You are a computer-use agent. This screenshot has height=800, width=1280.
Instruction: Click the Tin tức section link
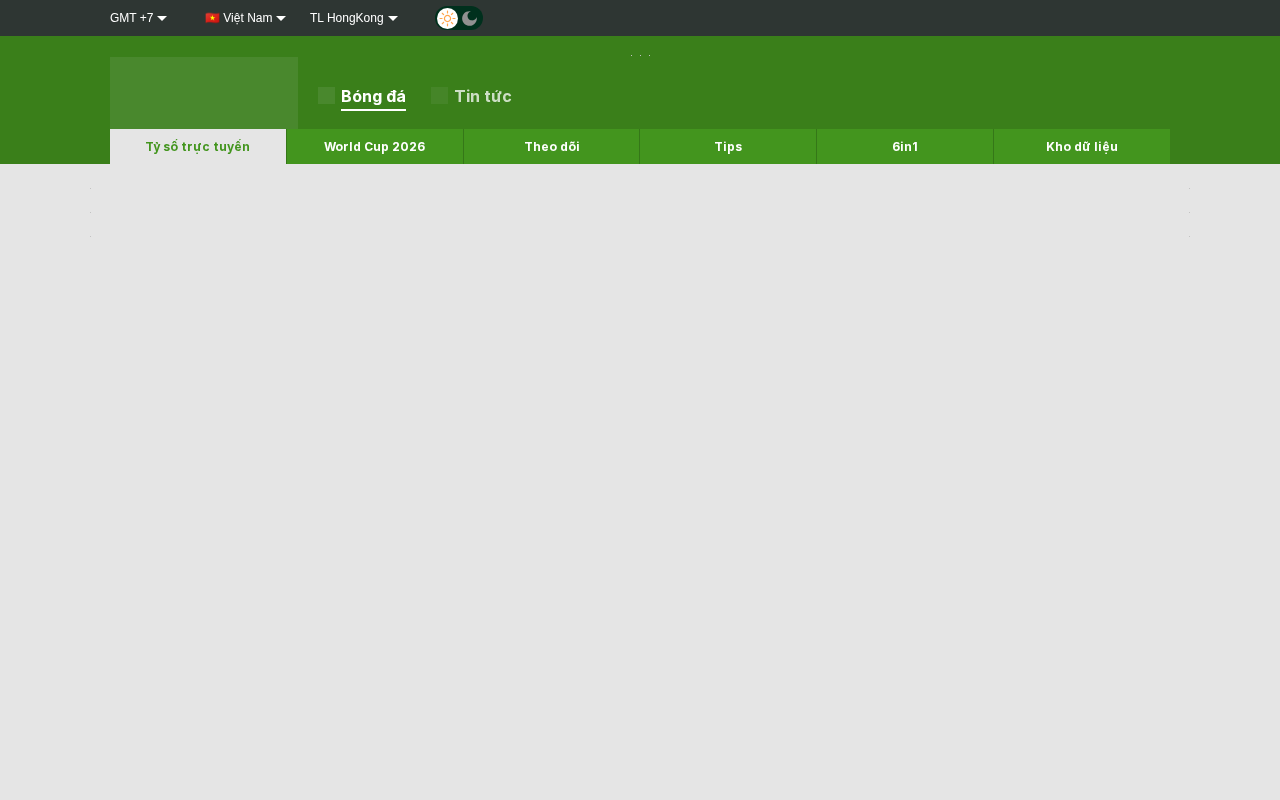coord(483,96)
